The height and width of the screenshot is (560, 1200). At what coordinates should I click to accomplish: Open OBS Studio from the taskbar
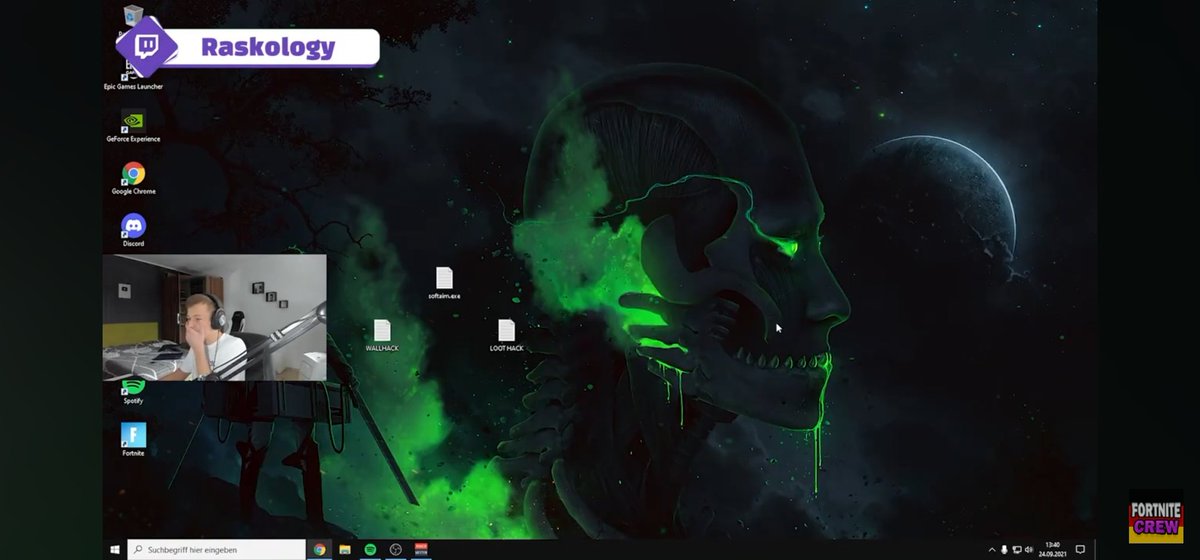pyautogui.click(x=395, y=549)
